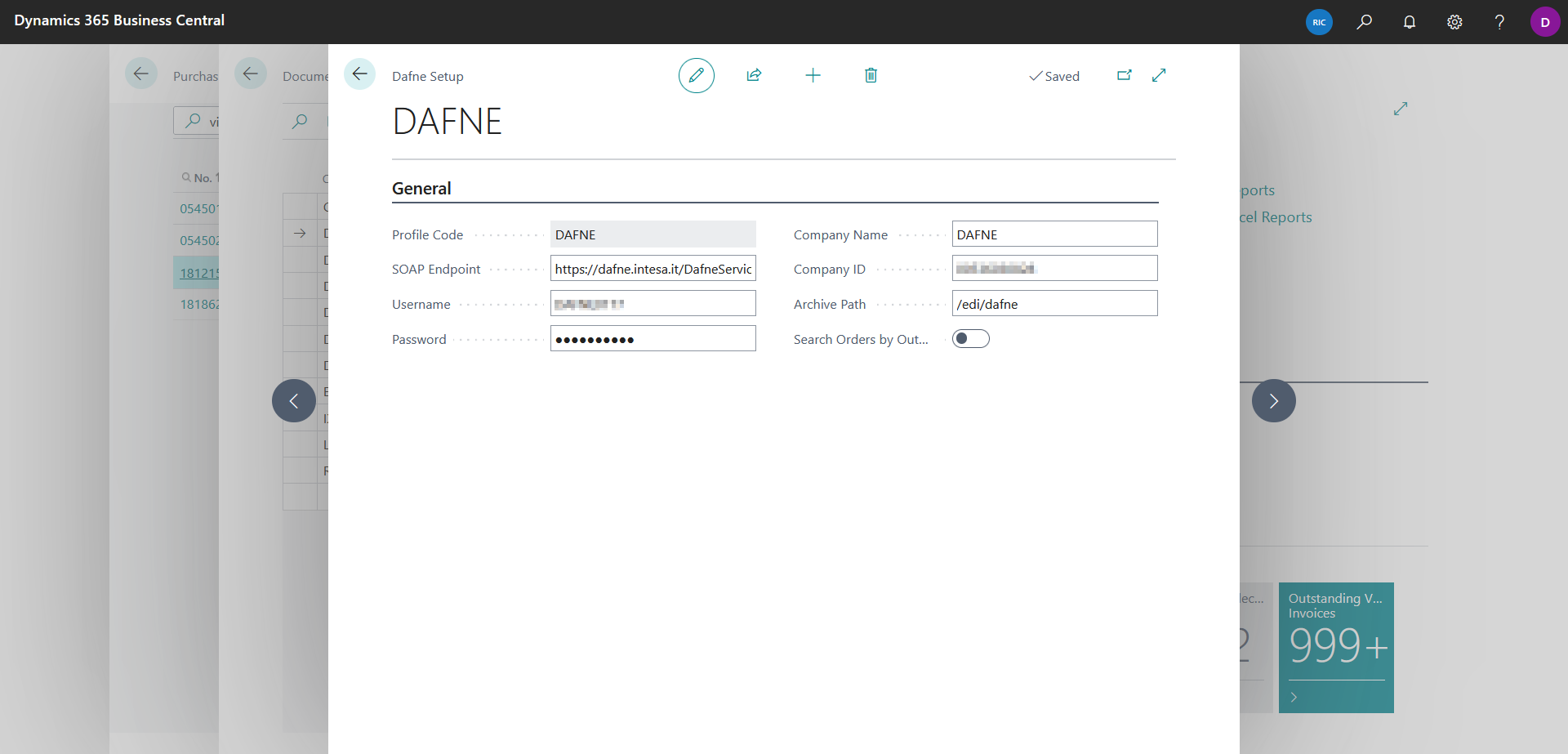
Task: Click the trash delete icon
Action: pos(871,75)
